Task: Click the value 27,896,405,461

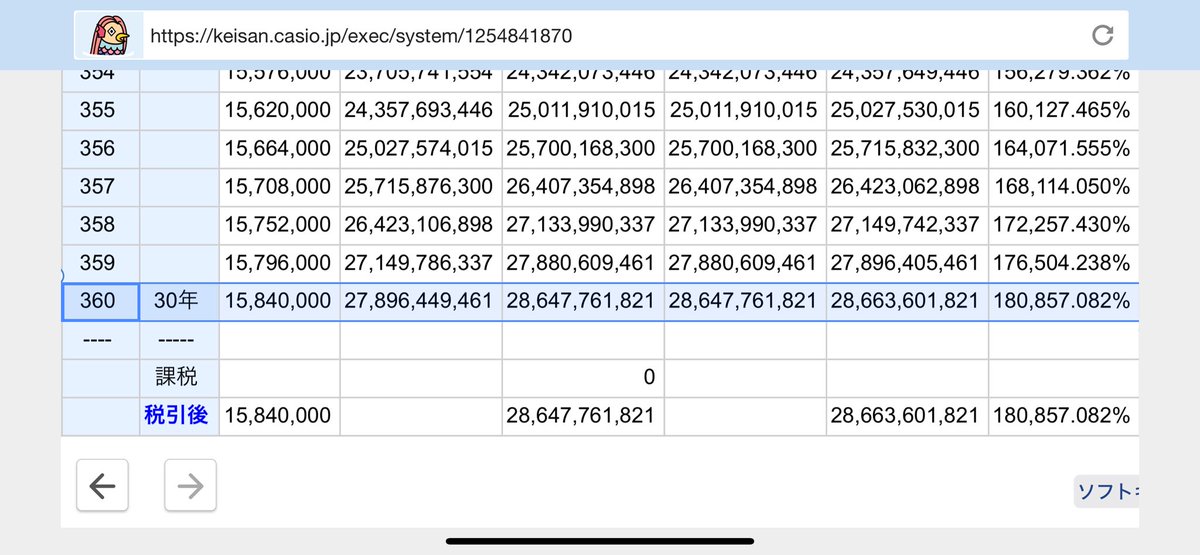Action: (905, 263)
